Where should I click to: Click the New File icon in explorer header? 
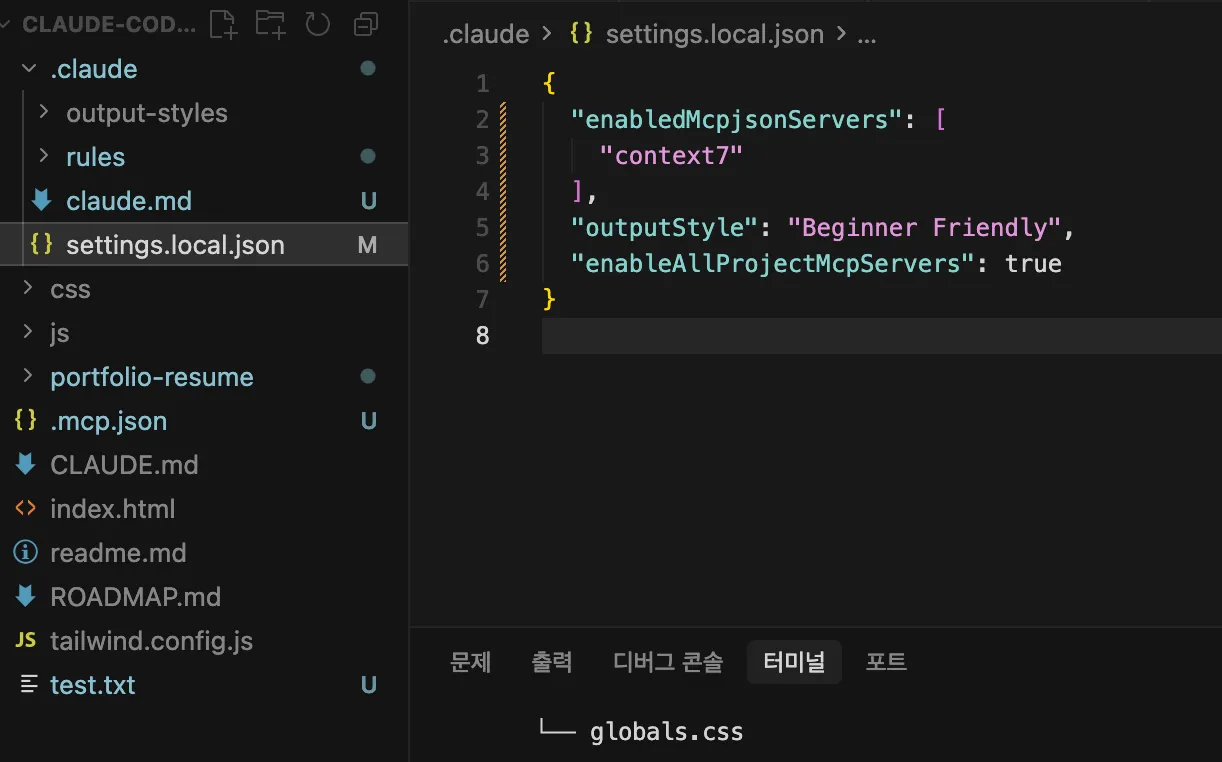tap(224, 24)
